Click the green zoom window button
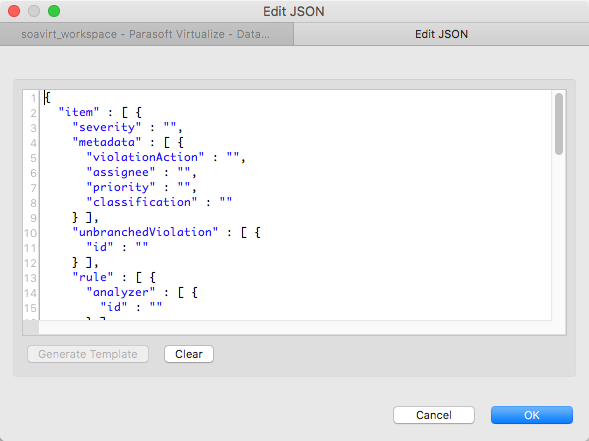This screenshot has width=589, height=441. tap(54, 11)
